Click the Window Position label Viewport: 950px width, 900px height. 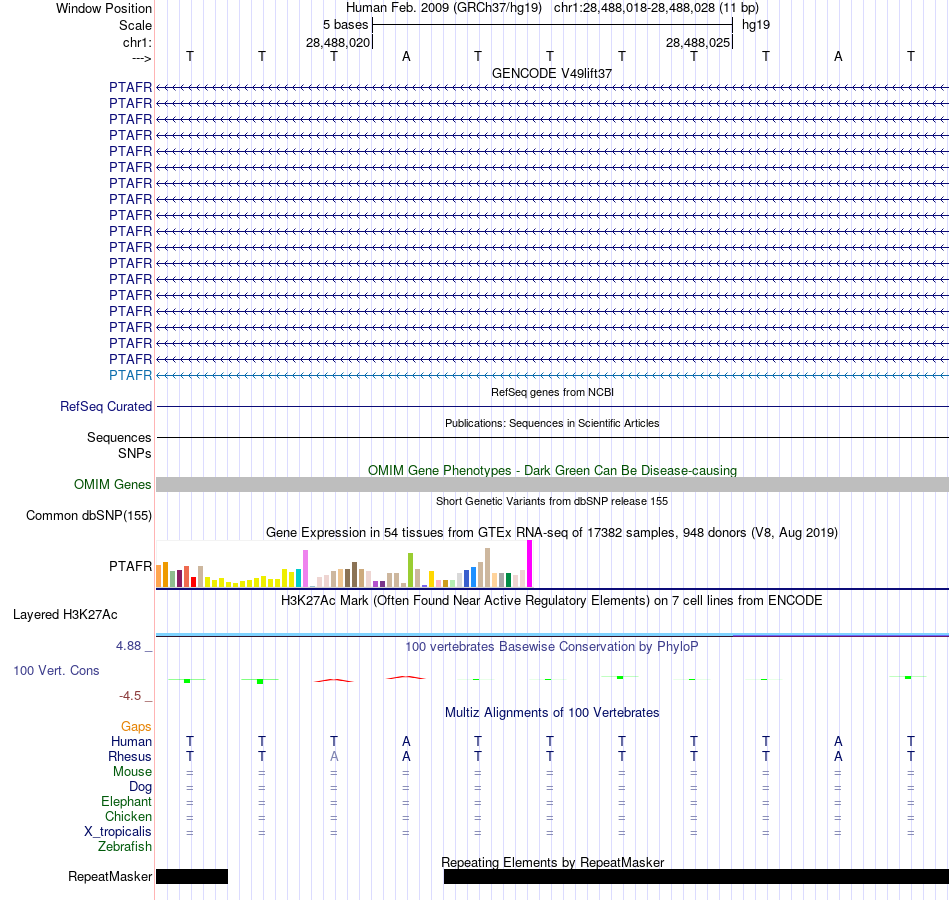click(104, 8)
